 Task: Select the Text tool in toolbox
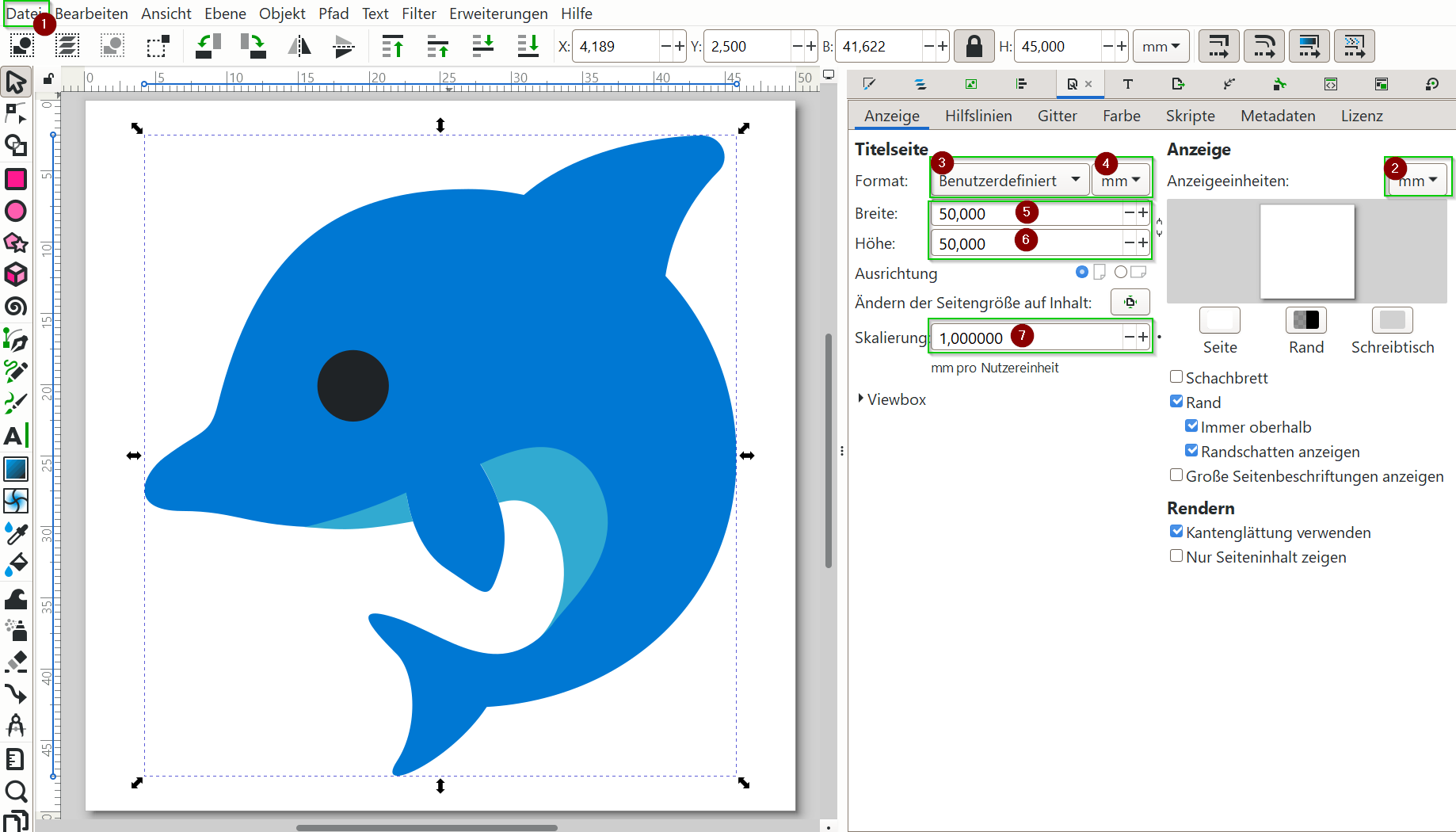click(15, 435)
